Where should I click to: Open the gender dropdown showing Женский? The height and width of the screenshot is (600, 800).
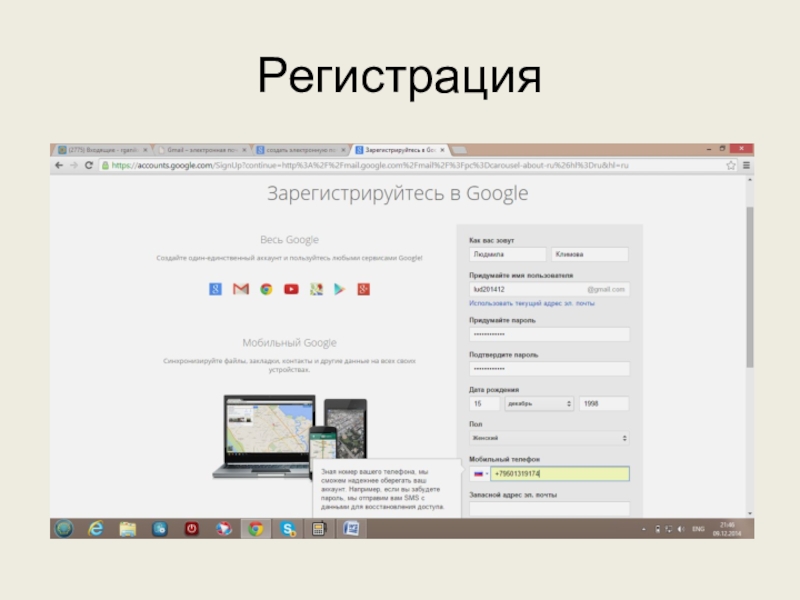(549, 438)
